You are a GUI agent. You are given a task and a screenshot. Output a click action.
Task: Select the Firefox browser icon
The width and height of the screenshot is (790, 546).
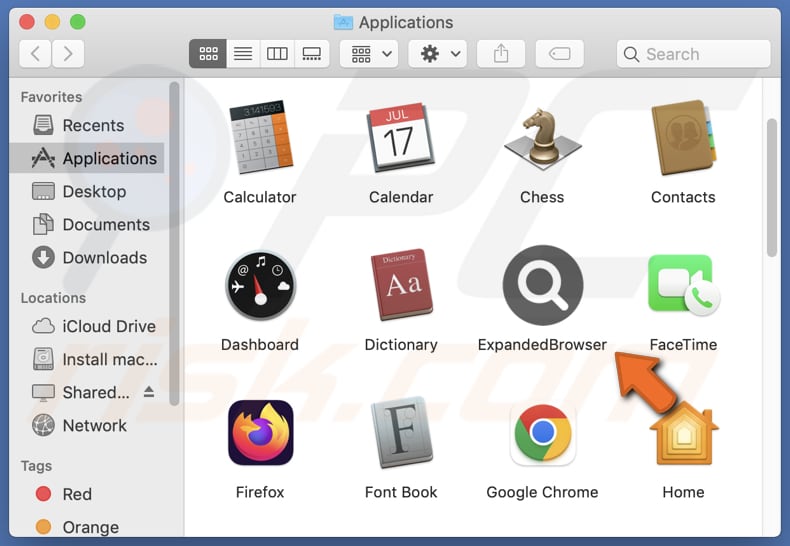click(260, 433)
